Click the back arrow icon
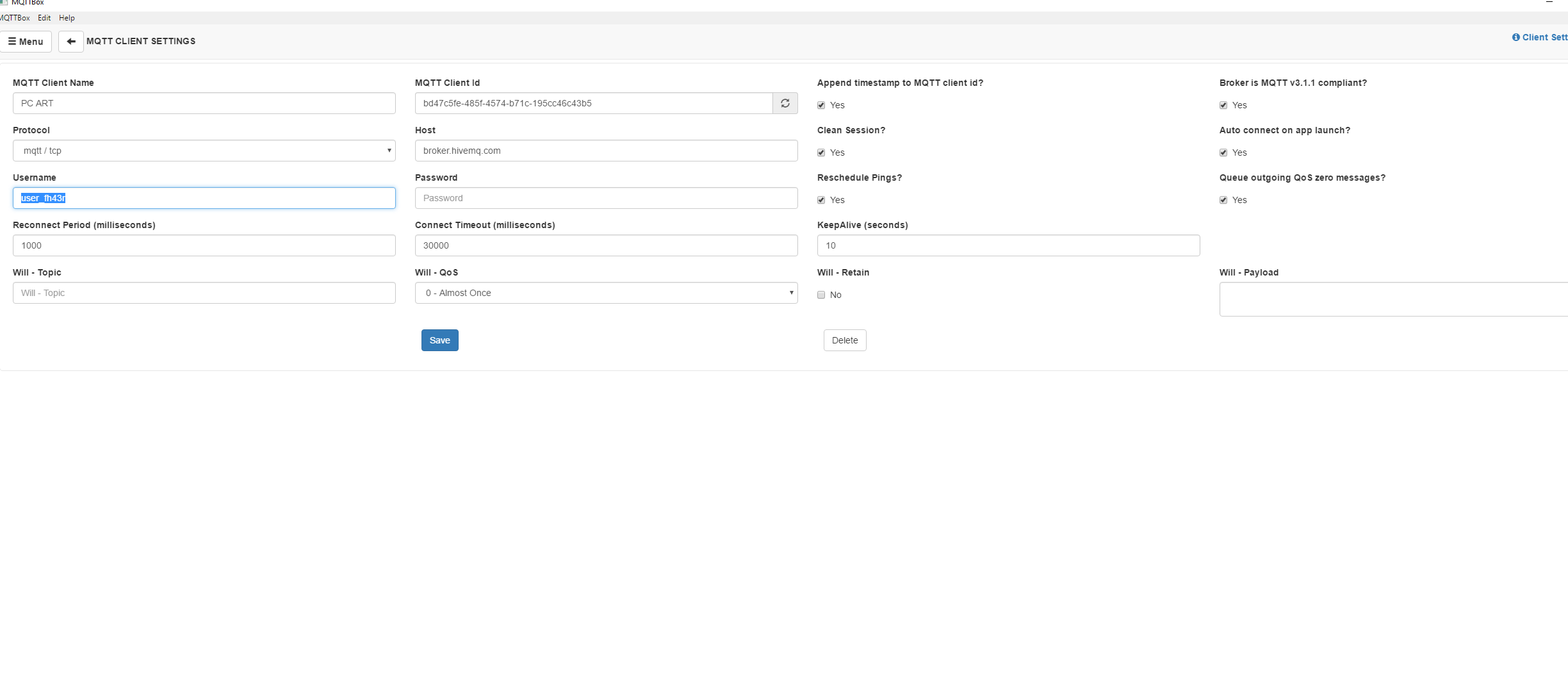The width and height of the screenshot is (1568, 676). pos(70,42)
